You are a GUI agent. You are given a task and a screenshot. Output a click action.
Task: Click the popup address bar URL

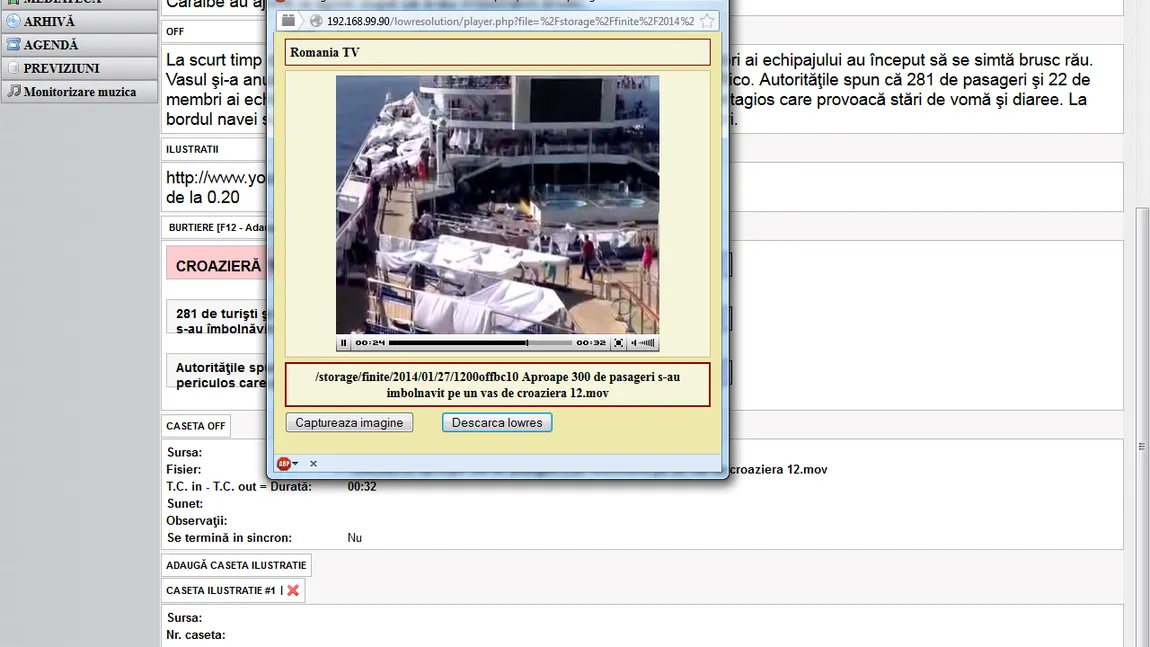[510, 21]
